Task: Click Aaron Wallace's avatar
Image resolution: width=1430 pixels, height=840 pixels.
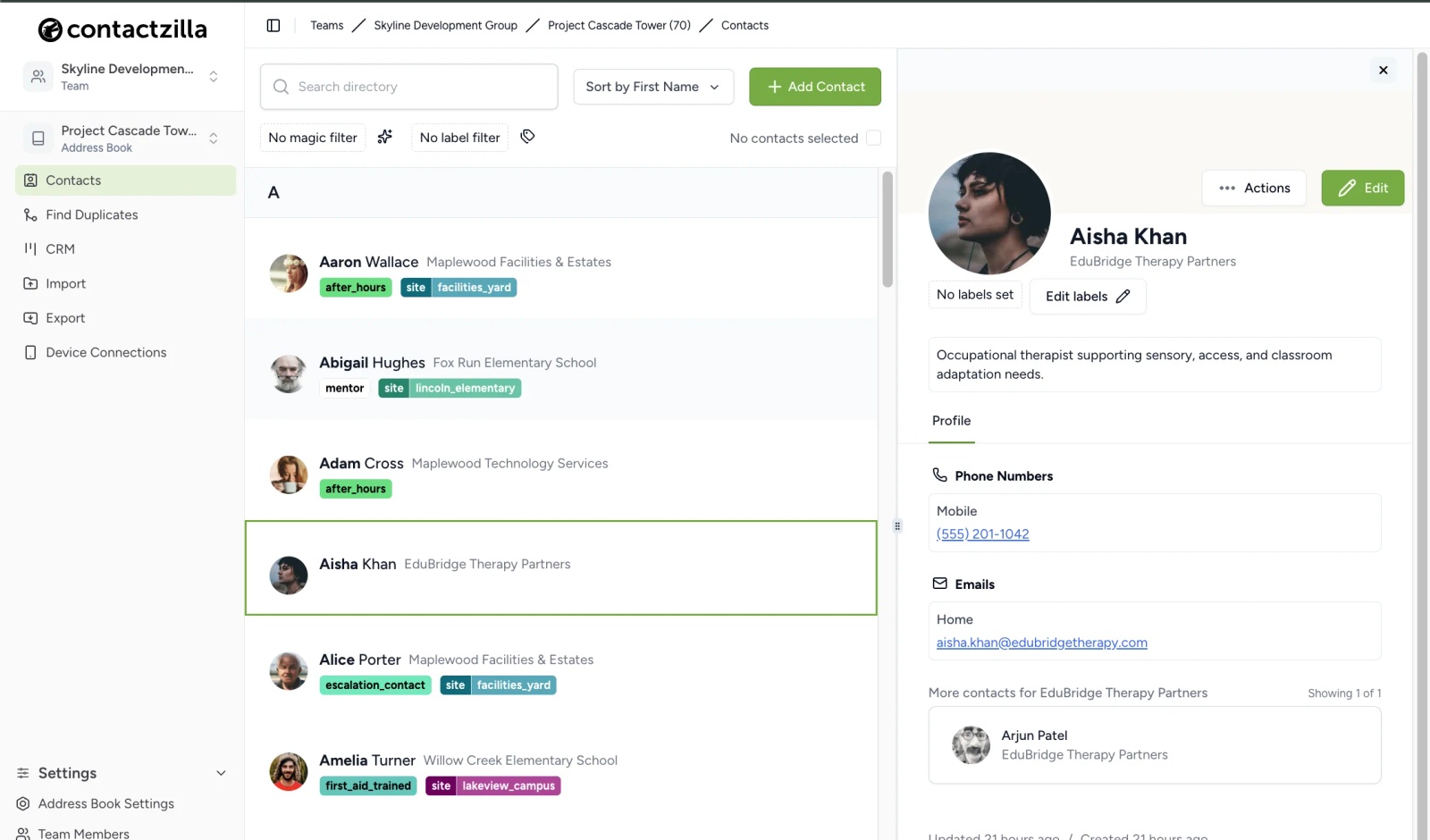Action: 289,273
